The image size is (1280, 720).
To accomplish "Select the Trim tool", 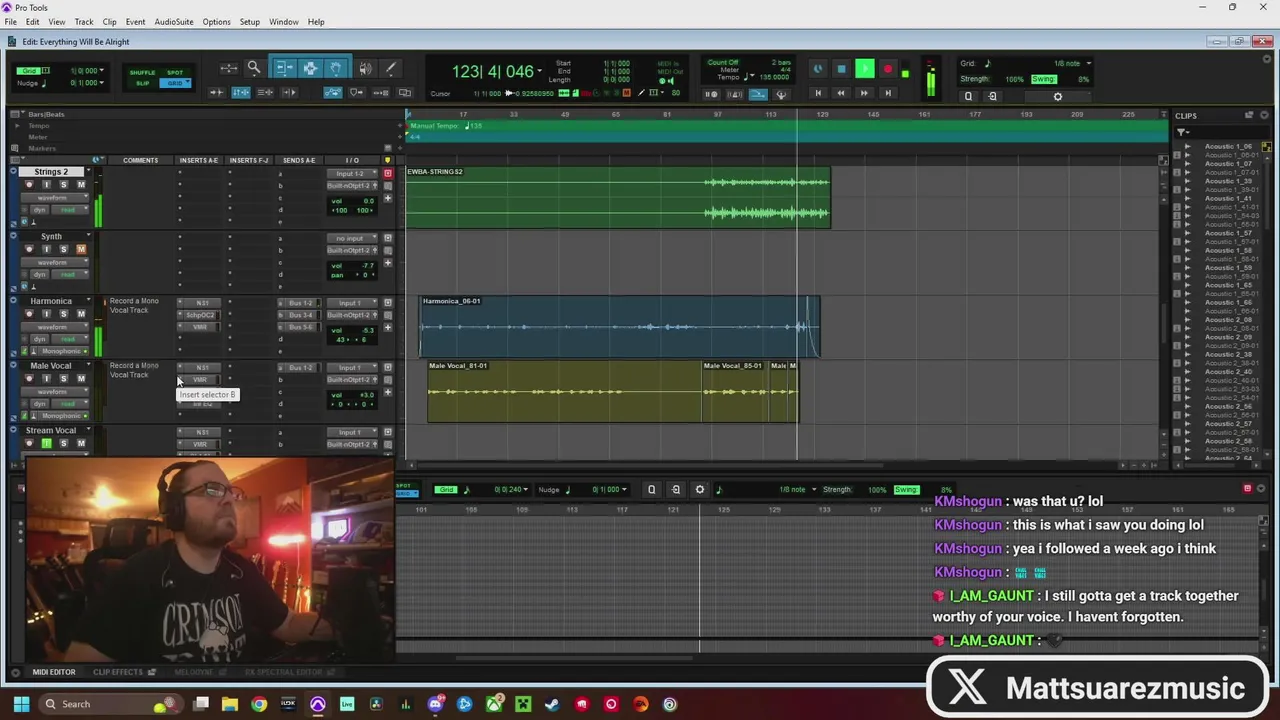I will 284,68.
